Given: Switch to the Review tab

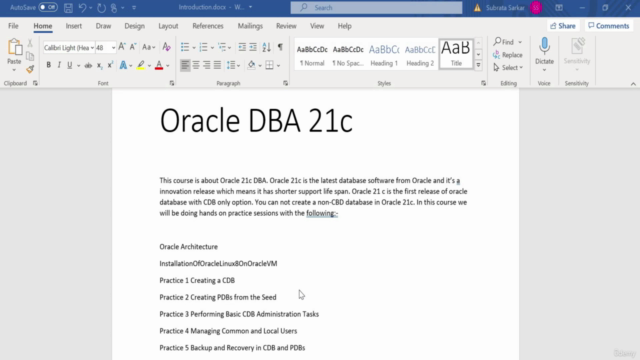Looking at the screenshot, I should [x=286, y=26].
